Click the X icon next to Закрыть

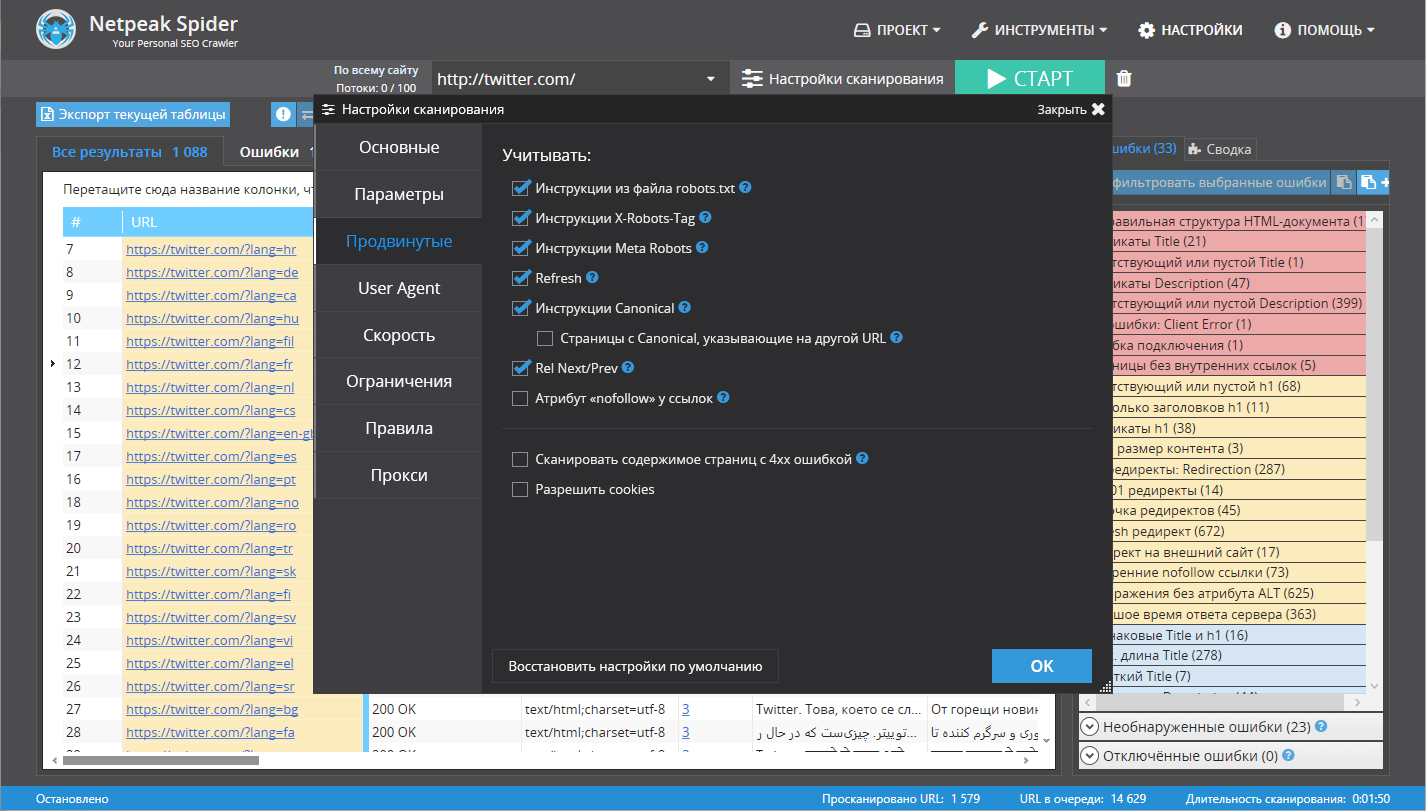coord(1098,110)
